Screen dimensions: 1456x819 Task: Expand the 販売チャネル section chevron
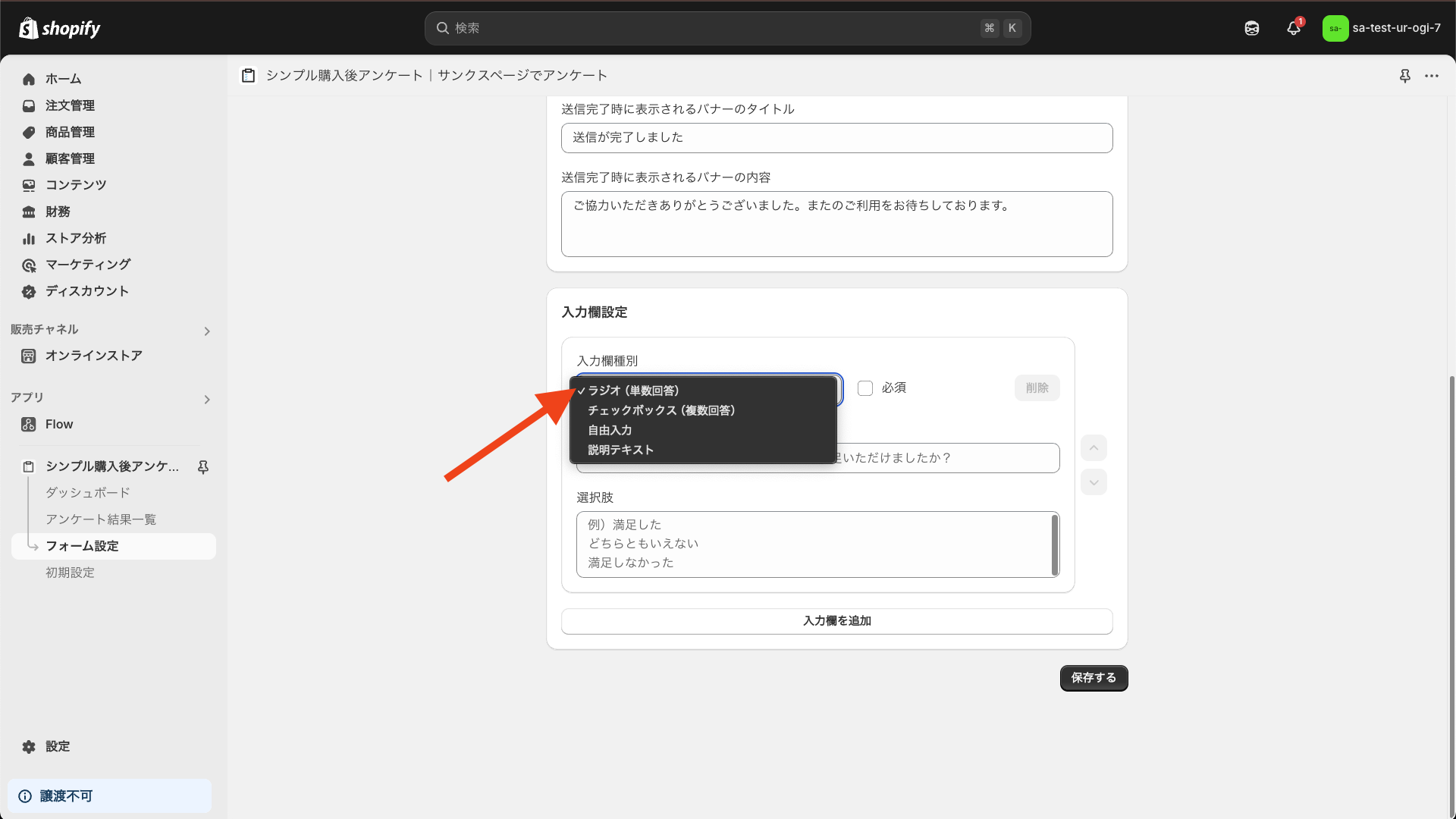[207, 331]
